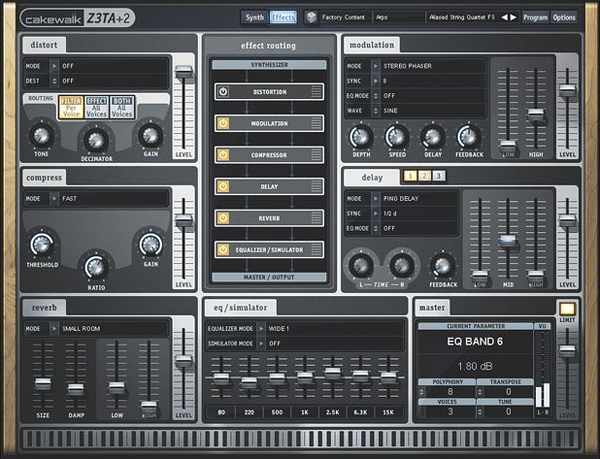The image size is (600, 459).
Task: Click the Reverb power icon in effect routing
Action: (x=223, y=218)
